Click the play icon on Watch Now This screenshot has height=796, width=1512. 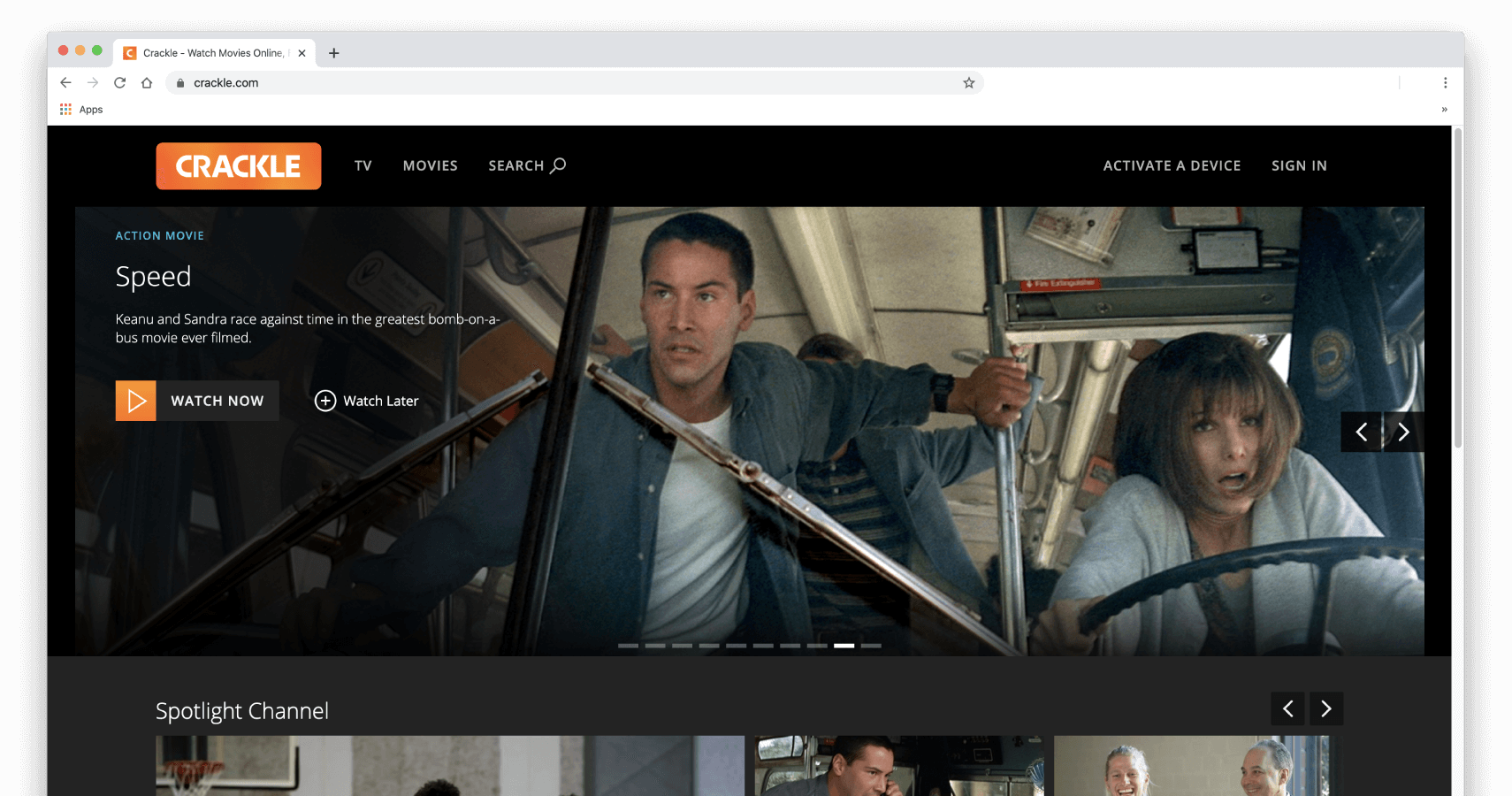click(136, 401)
